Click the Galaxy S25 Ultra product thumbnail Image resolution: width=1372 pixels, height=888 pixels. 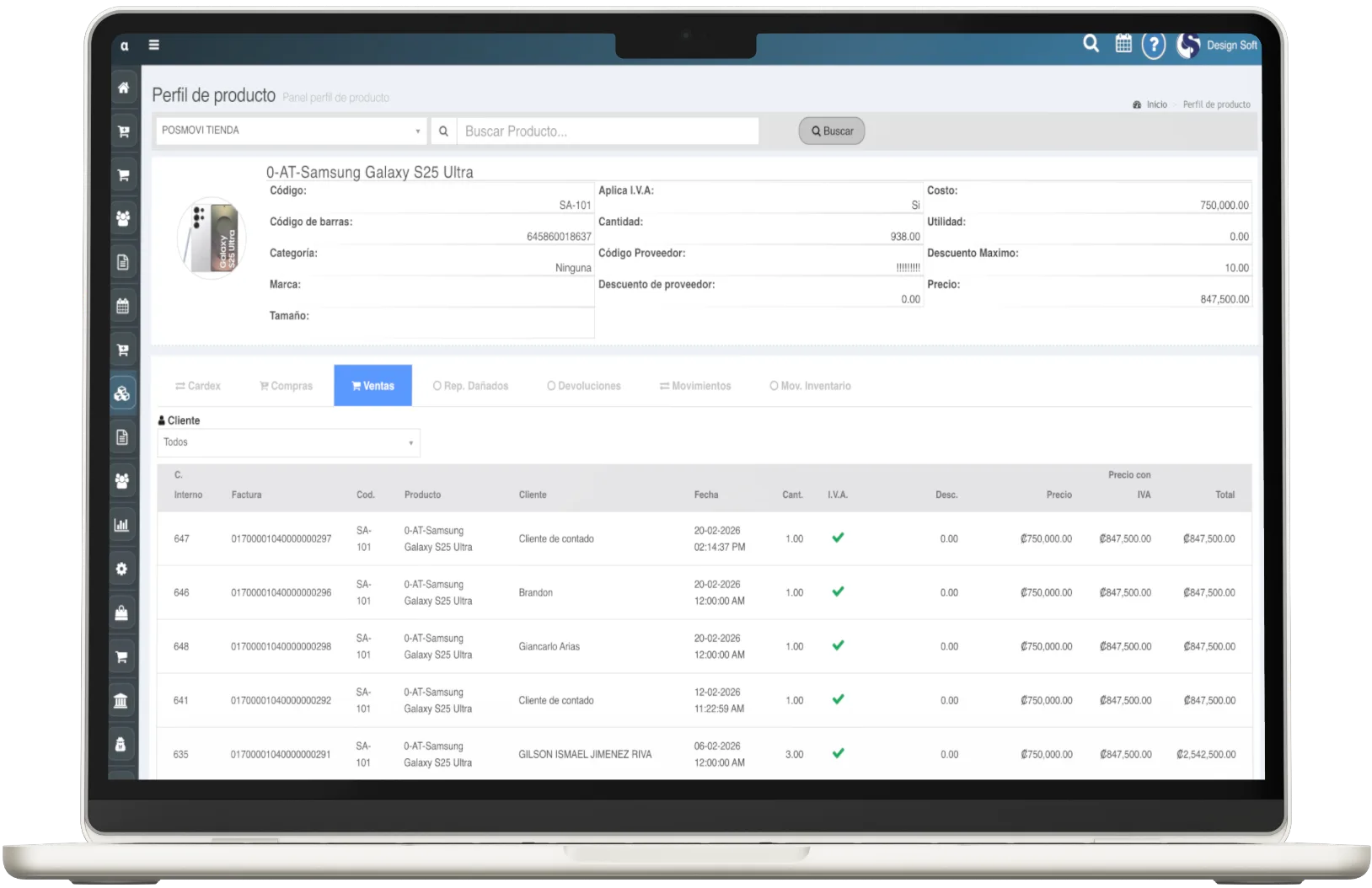[212, 238]
